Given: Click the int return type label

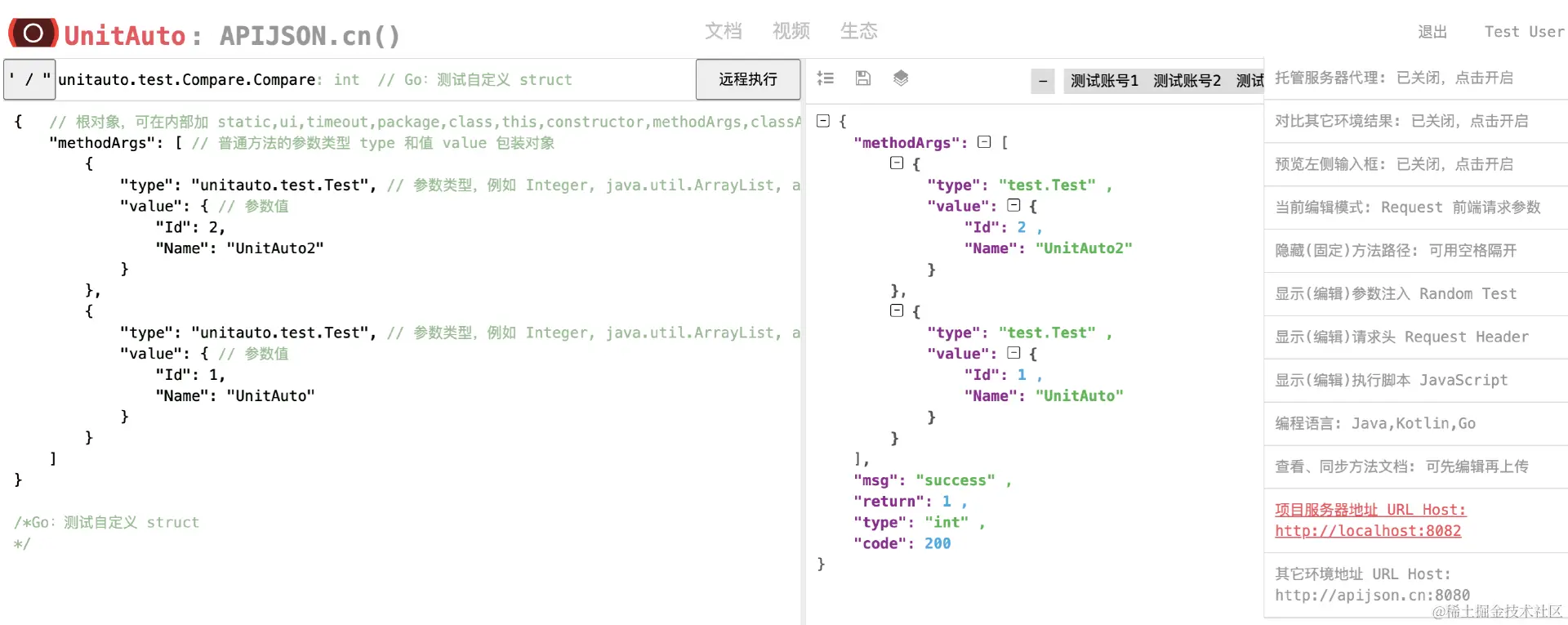Looking at the screenshot, I should [346, 79].
